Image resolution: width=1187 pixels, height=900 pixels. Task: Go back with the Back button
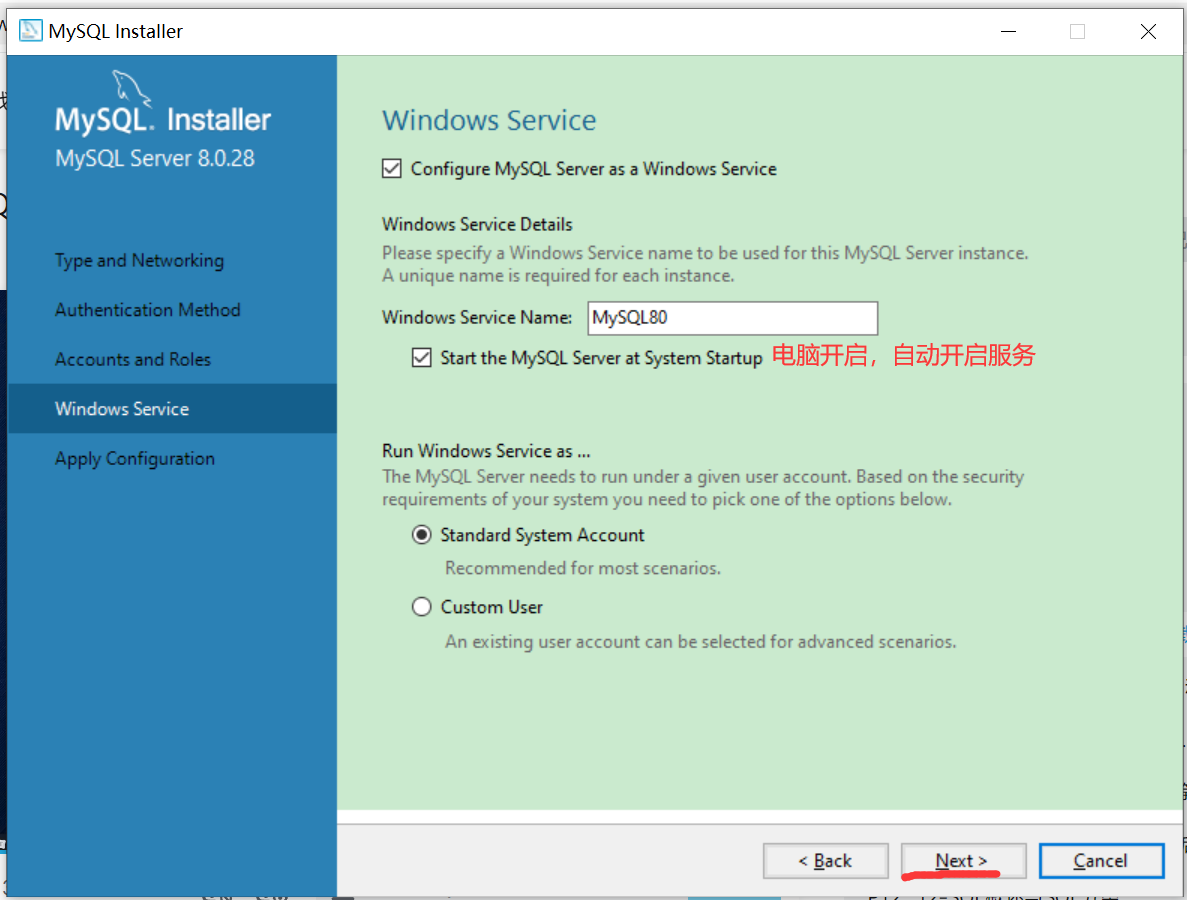[825, 861]
